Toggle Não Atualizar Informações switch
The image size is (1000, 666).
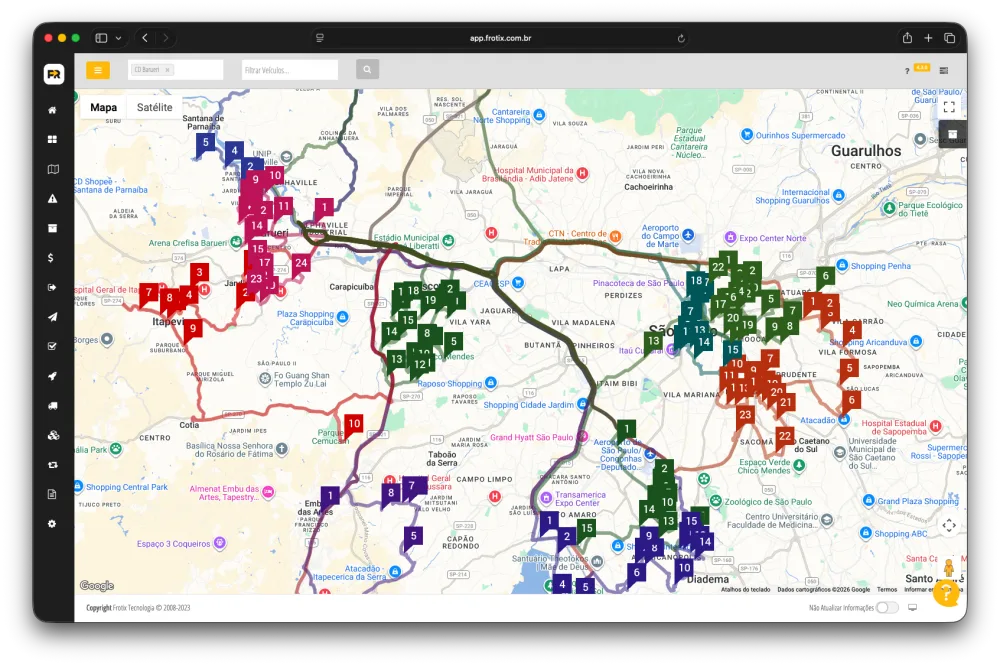887,607
